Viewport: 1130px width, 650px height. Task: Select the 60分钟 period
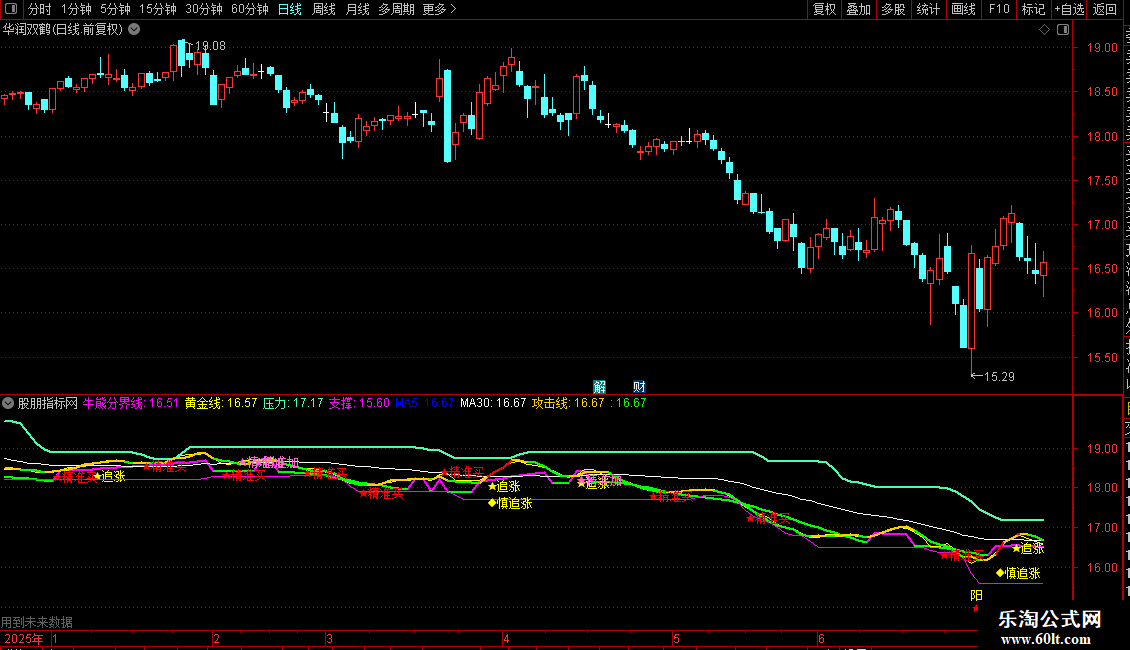click(x=250, y=9)
